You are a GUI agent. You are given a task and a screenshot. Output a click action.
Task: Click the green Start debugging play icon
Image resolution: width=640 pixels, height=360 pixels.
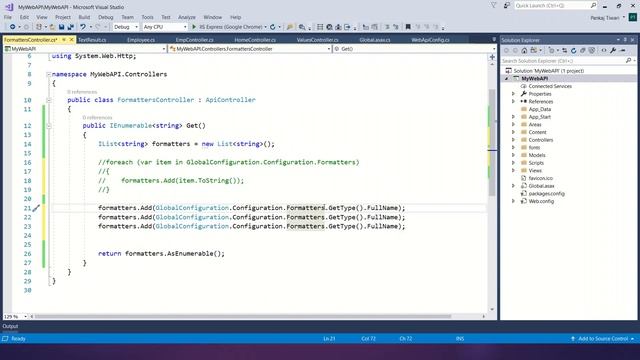point(194,27)
